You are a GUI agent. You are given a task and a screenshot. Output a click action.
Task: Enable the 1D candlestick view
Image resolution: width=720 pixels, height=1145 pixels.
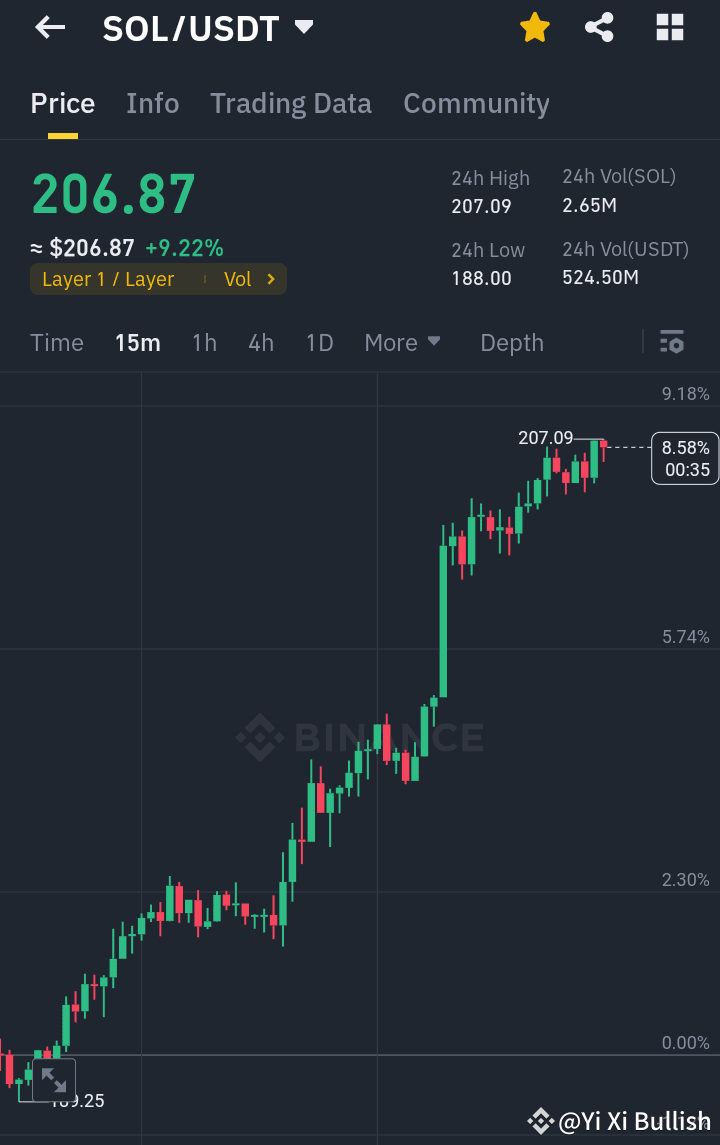click(x=319, y=342)
